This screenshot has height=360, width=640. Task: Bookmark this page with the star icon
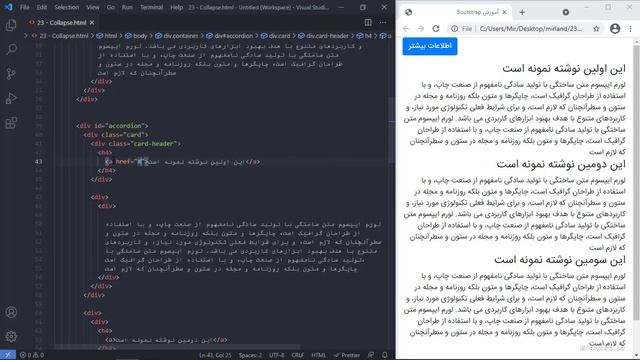[596, 29]
